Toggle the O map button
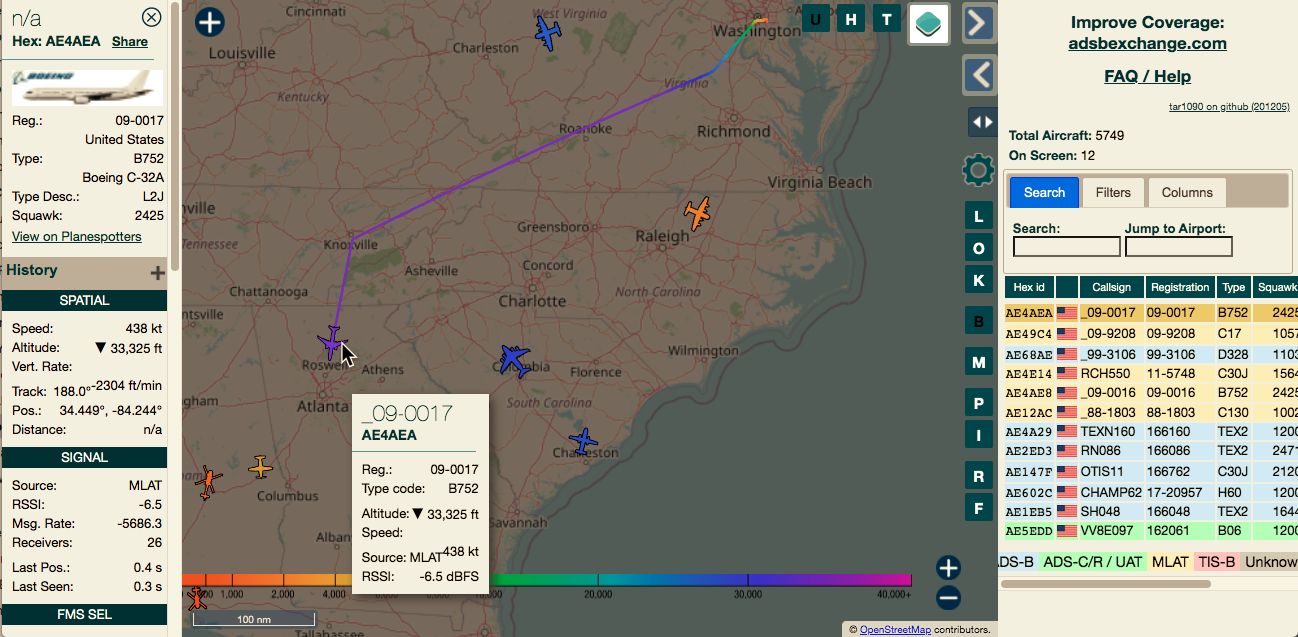 click(978, 248)
